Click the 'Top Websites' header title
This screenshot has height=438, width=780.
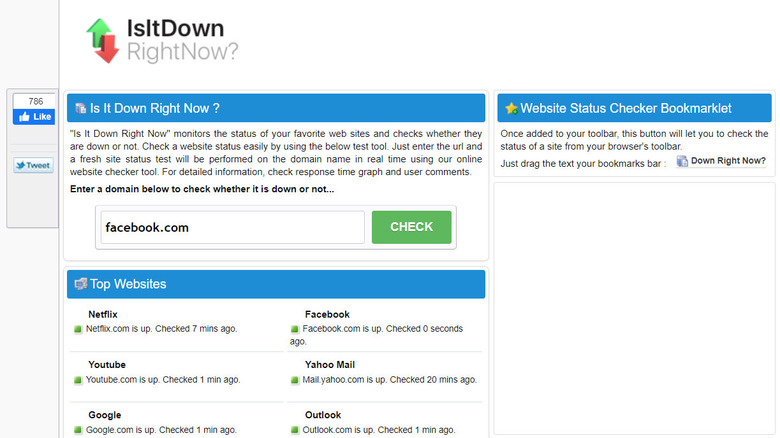point(128,284)
